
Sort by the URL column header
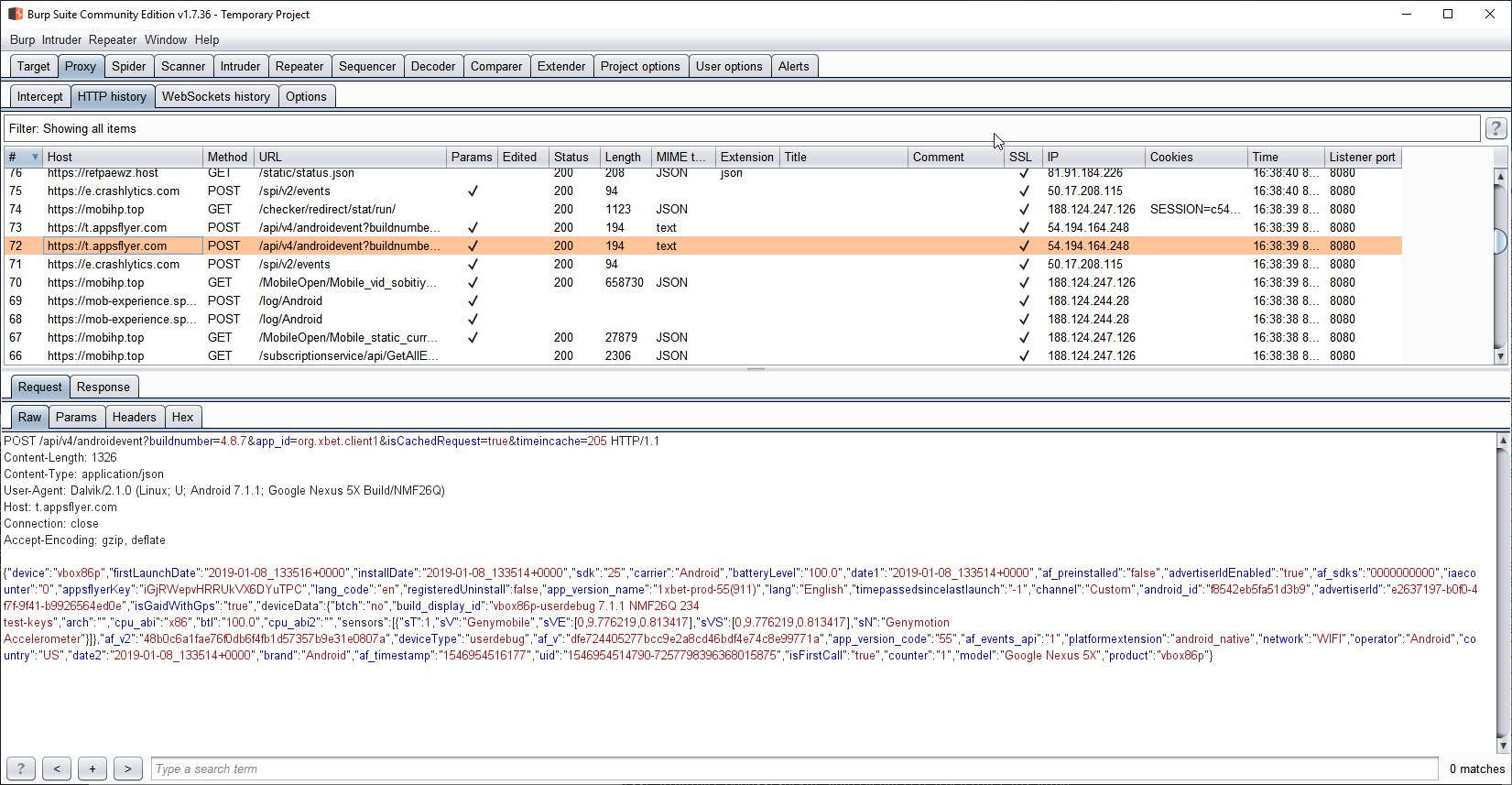tap(350, 157)
